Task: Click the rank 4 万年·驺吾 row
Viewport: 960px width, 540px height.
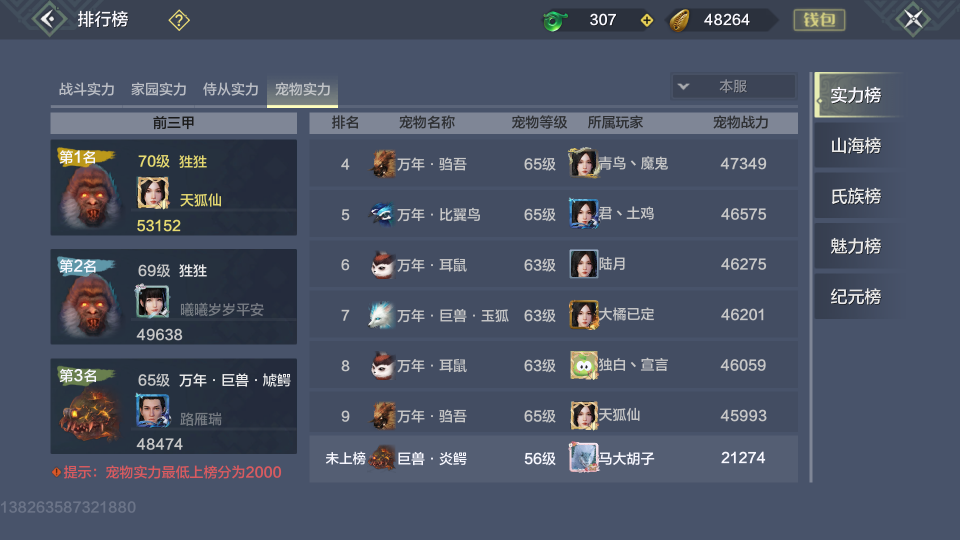Action: click(x=553, y=164)
